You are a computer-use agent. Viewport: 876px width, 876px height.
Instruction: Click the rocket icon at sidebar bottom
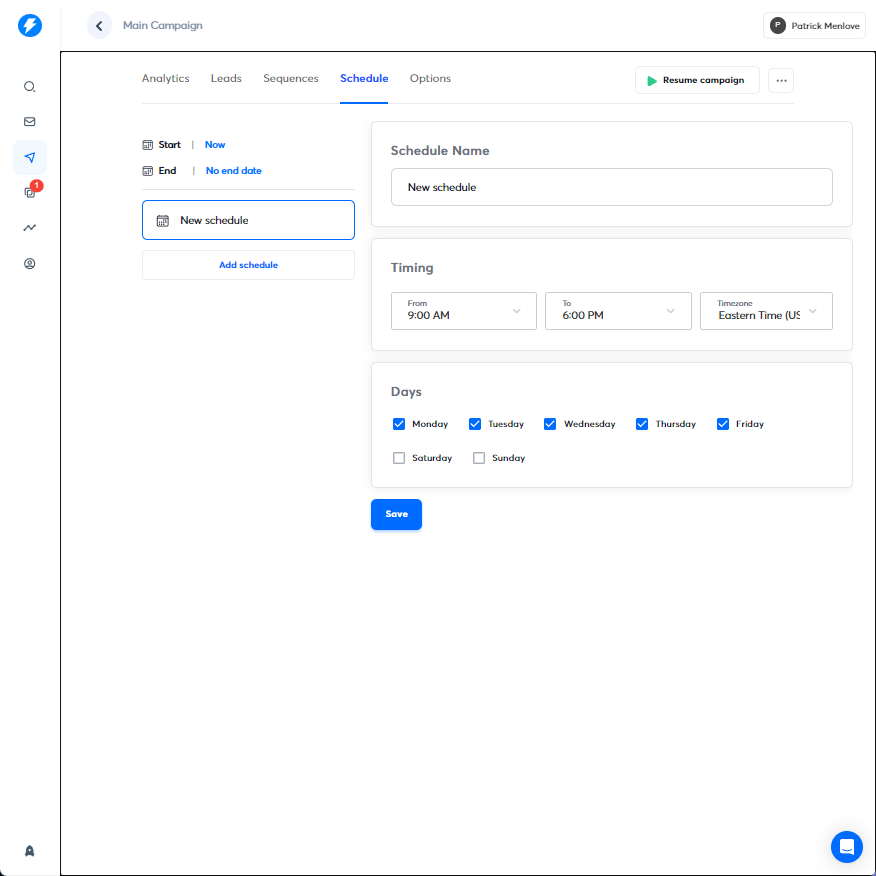click(30, 851)
